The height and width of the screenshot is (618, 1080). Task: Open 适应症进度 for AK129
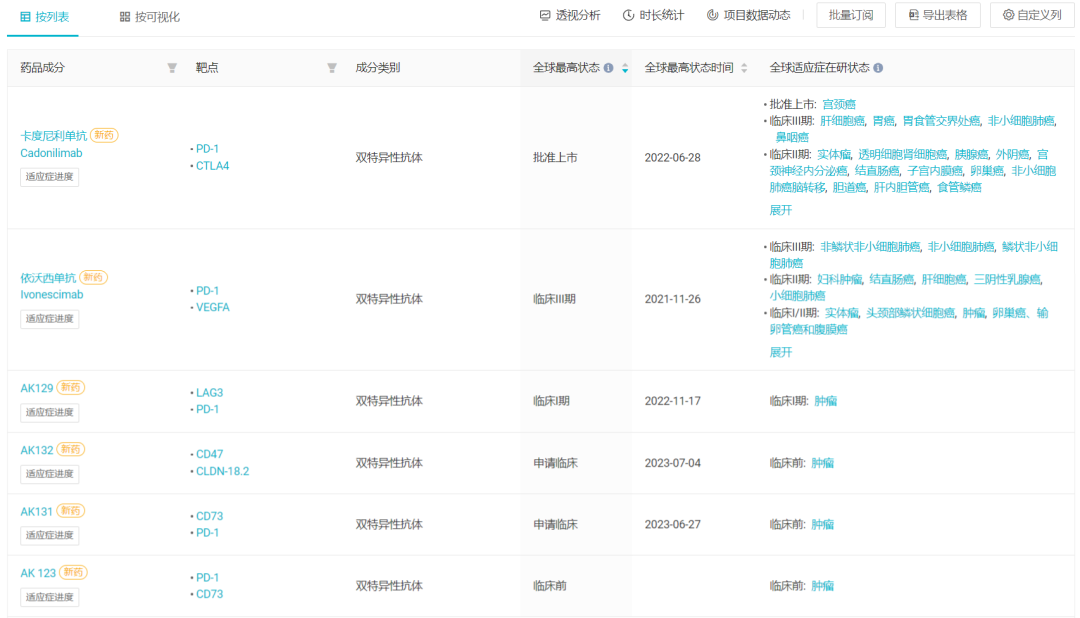point(50,412)
